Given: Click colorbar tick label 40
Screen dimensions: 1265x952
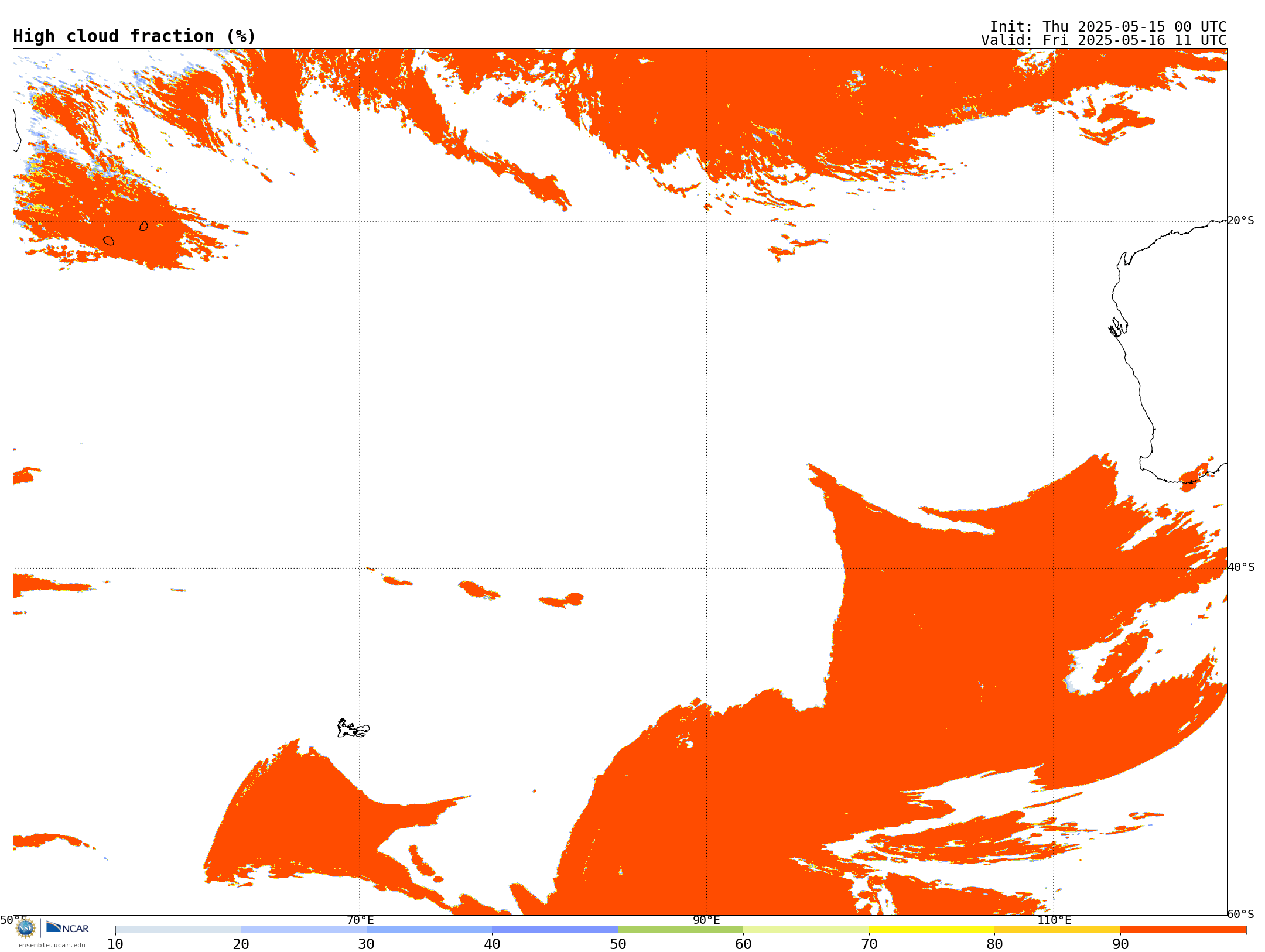Looking at the screenshot, I should (x=492, y=944).
